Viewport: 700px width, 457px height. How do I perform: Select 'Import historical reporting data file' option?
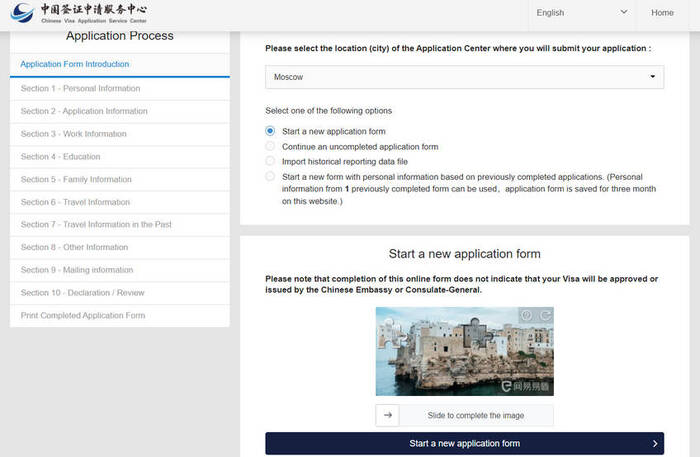point(270,161)
